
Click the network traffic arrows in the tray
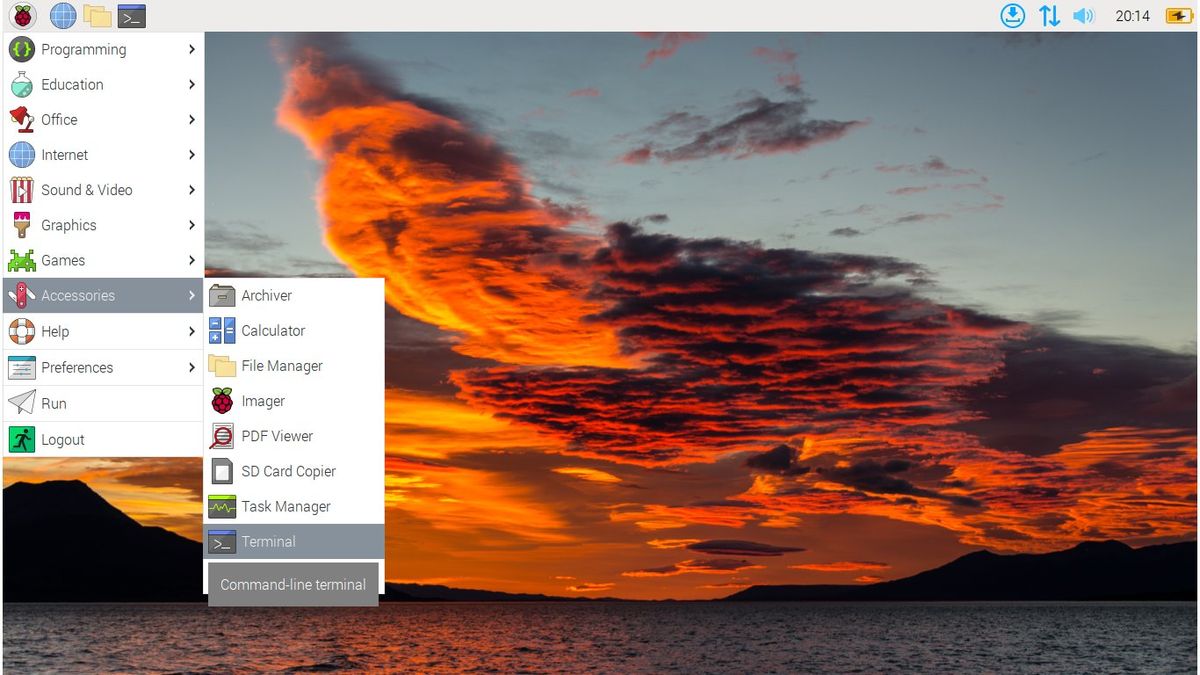pos(1048,15)
